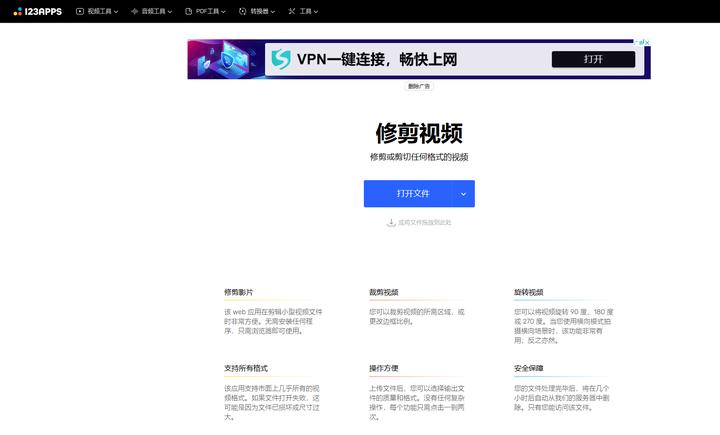Viewport: 720px width, 435px height.
Task: Open the PDF工具 menu
Action: point(205,11)
